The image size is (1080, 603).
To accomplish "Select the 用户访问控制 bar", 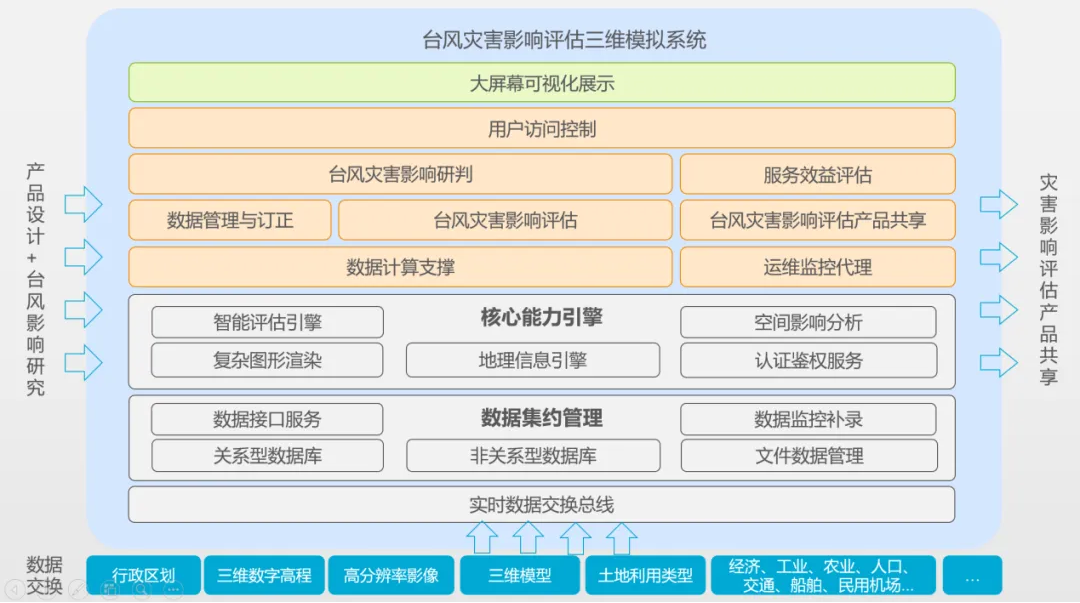I will pos(541,128).
